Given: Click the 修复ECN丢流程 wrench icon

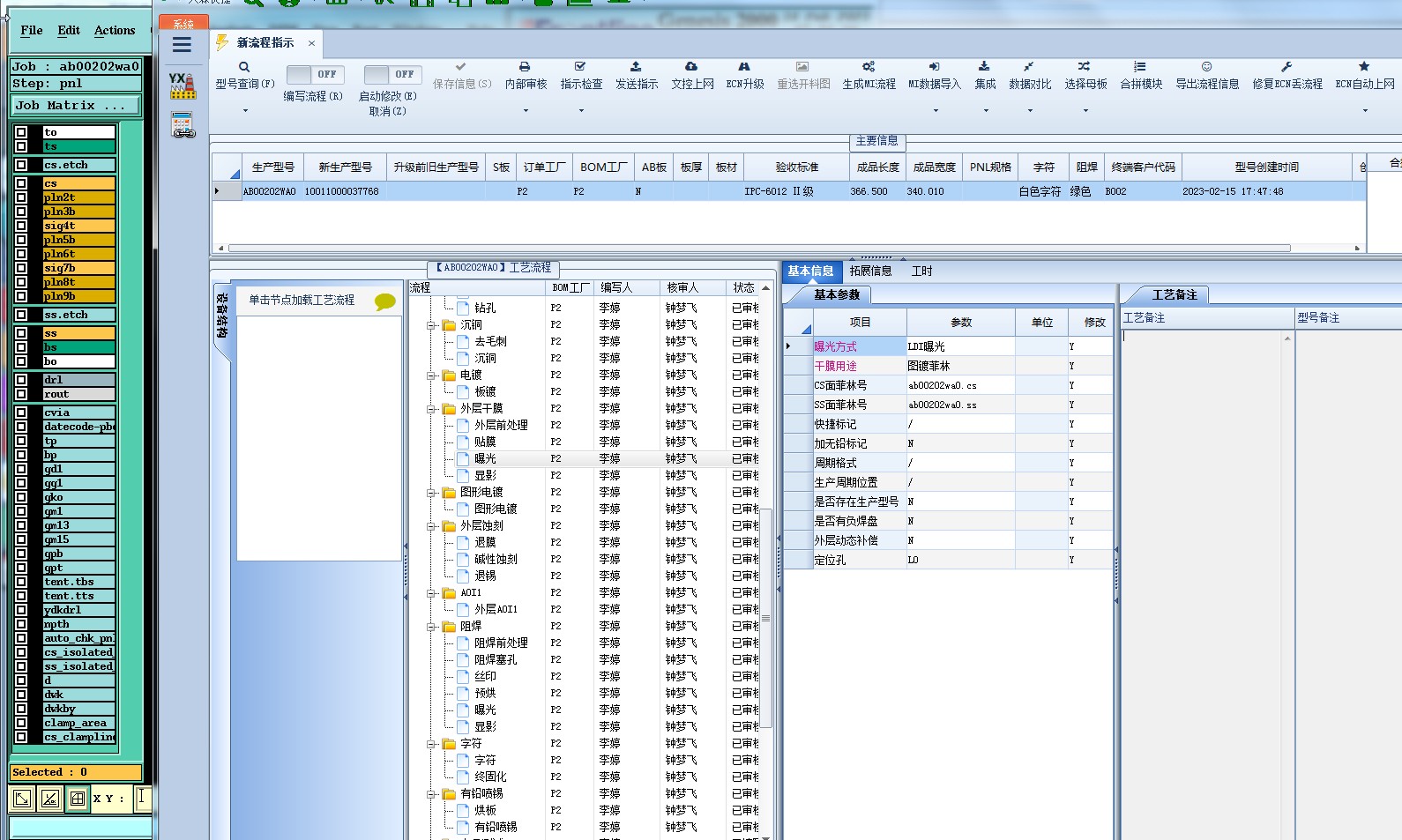Looking at the screenshot, I should 1286,66.
